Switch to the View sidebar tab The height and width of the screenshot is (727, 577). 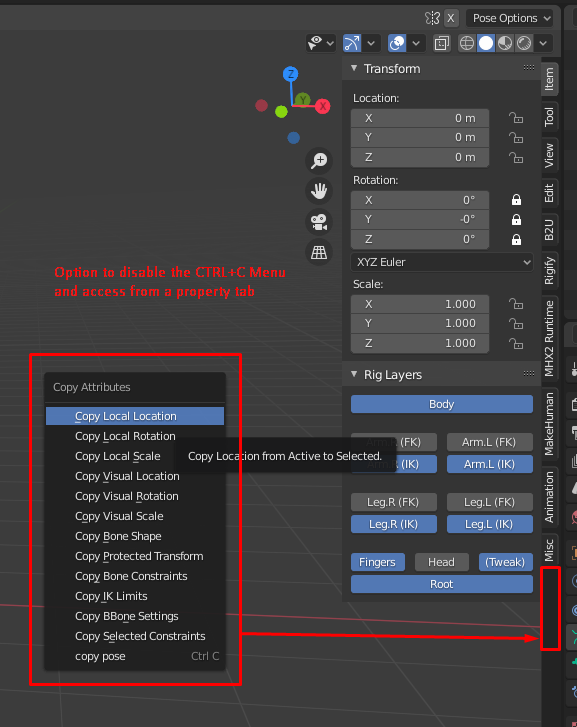[550, 155]
